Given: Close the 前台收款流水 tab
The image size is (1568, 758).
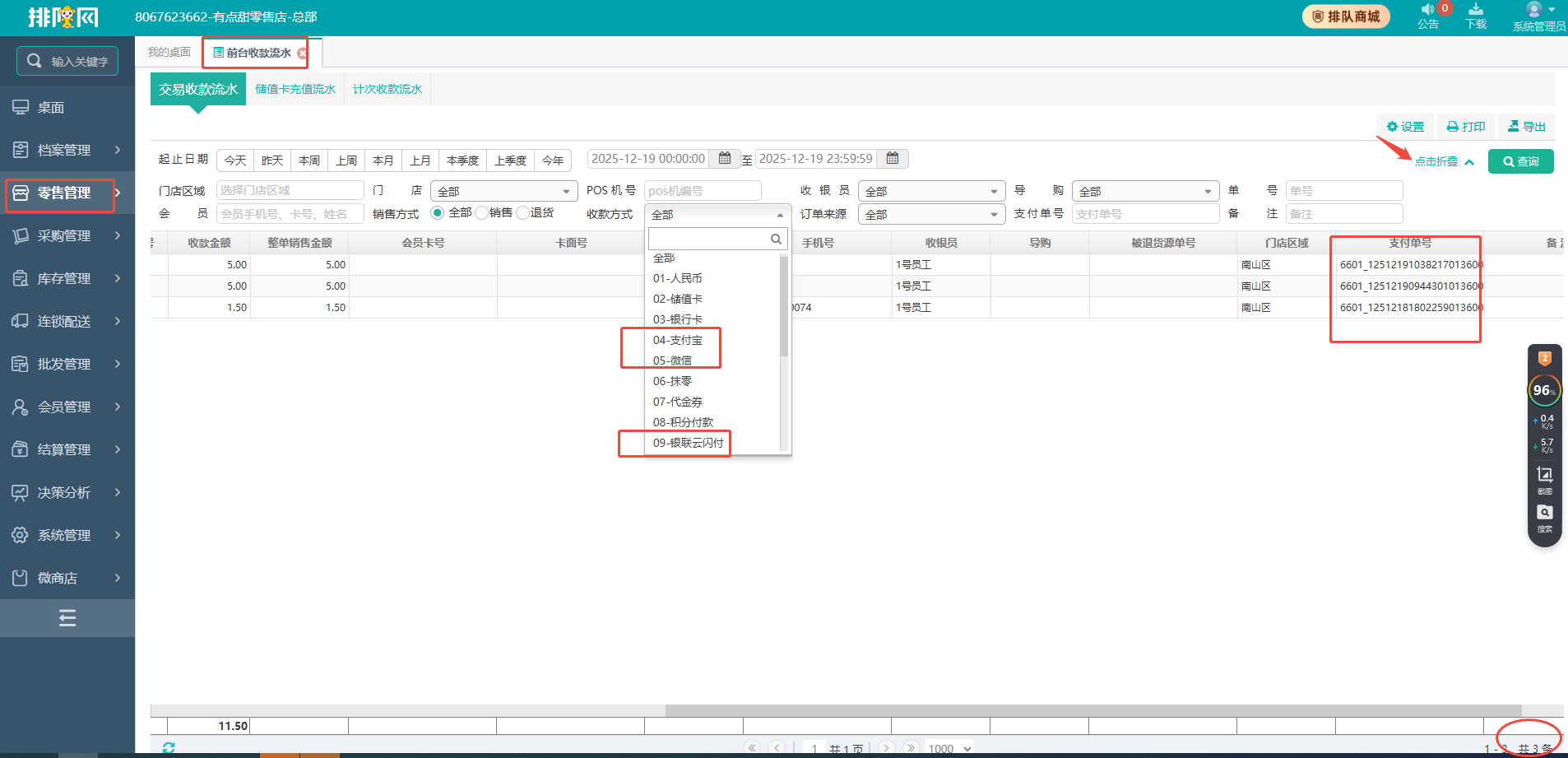Looking at the screenshot, I should coord(302,53).
